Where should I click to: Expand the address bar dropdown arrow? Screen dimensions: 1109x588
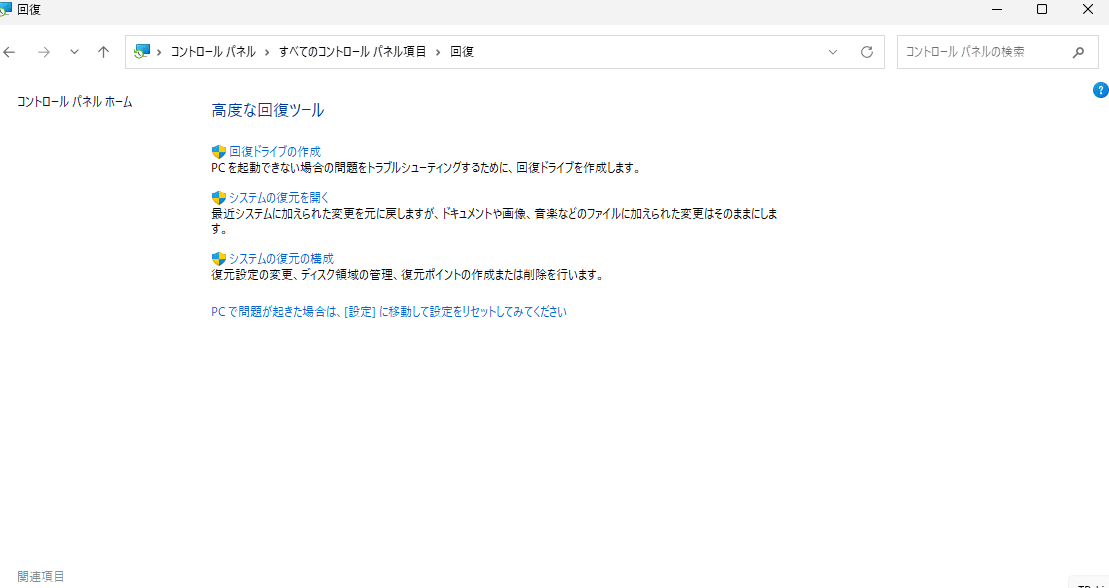833,52
